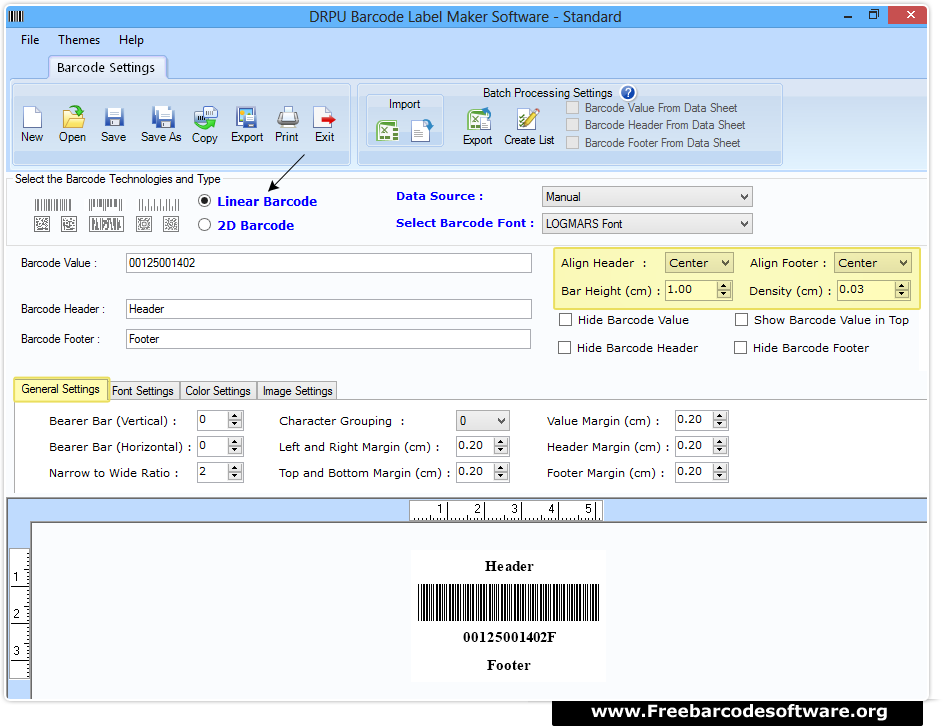Increase Narrow to Wide Ratio value
Viewport: 943px width, 726px height.
pos(235,467)
